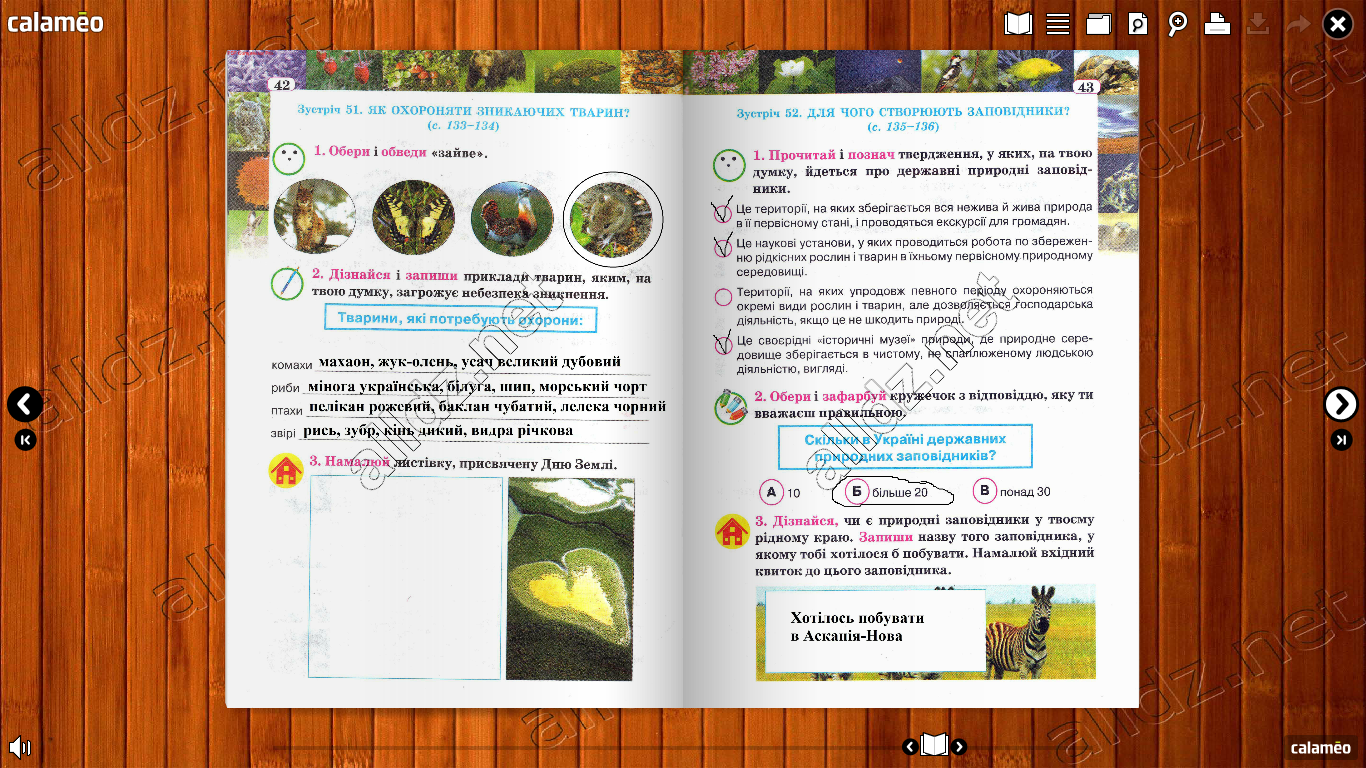Click the row label 'комахи'

pyautogui.click(x=291, y=366)
